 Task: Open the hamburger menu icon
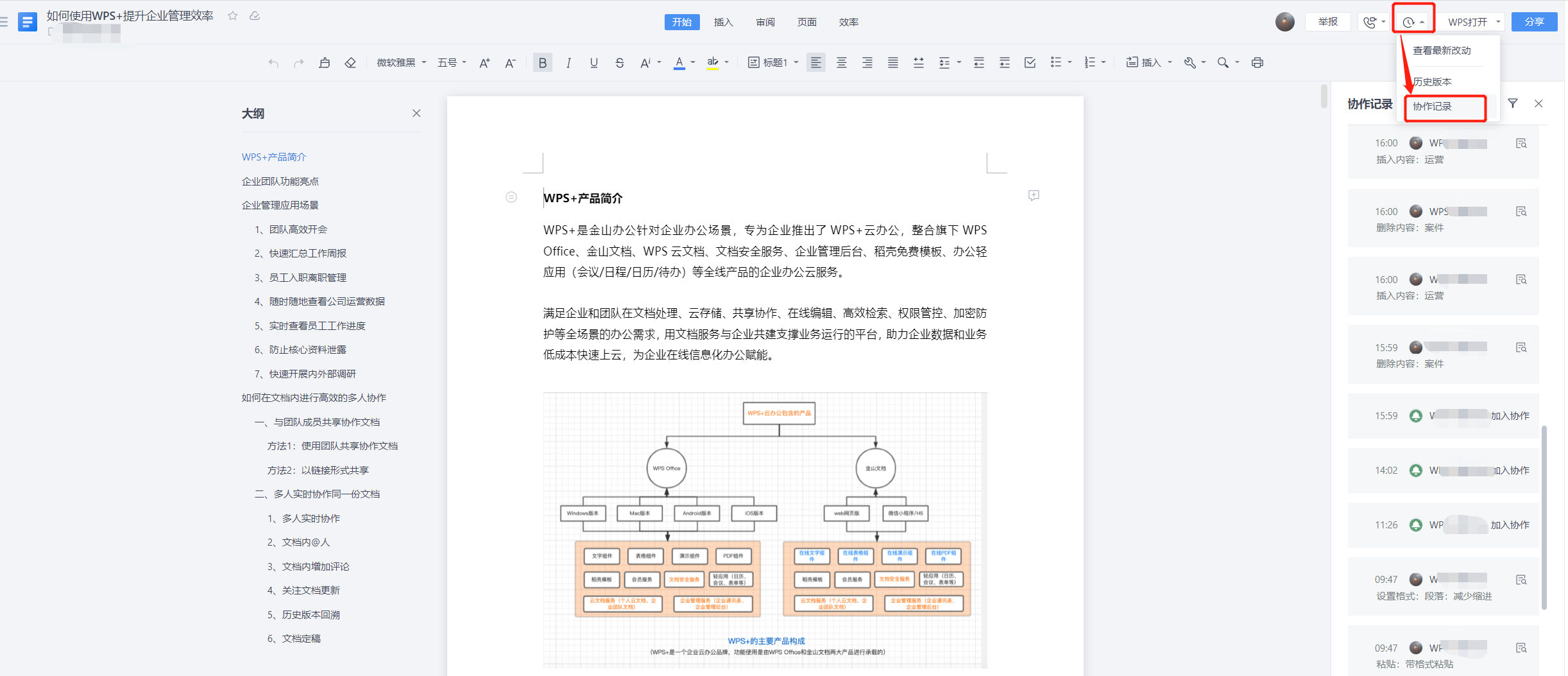4,22
